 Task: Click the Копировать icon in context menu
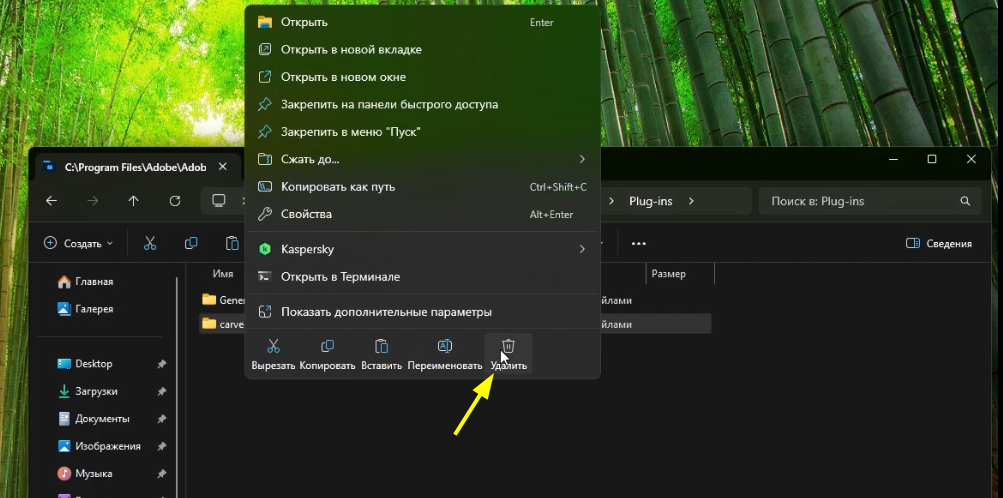pyautogui.click(x=327, y=346)
